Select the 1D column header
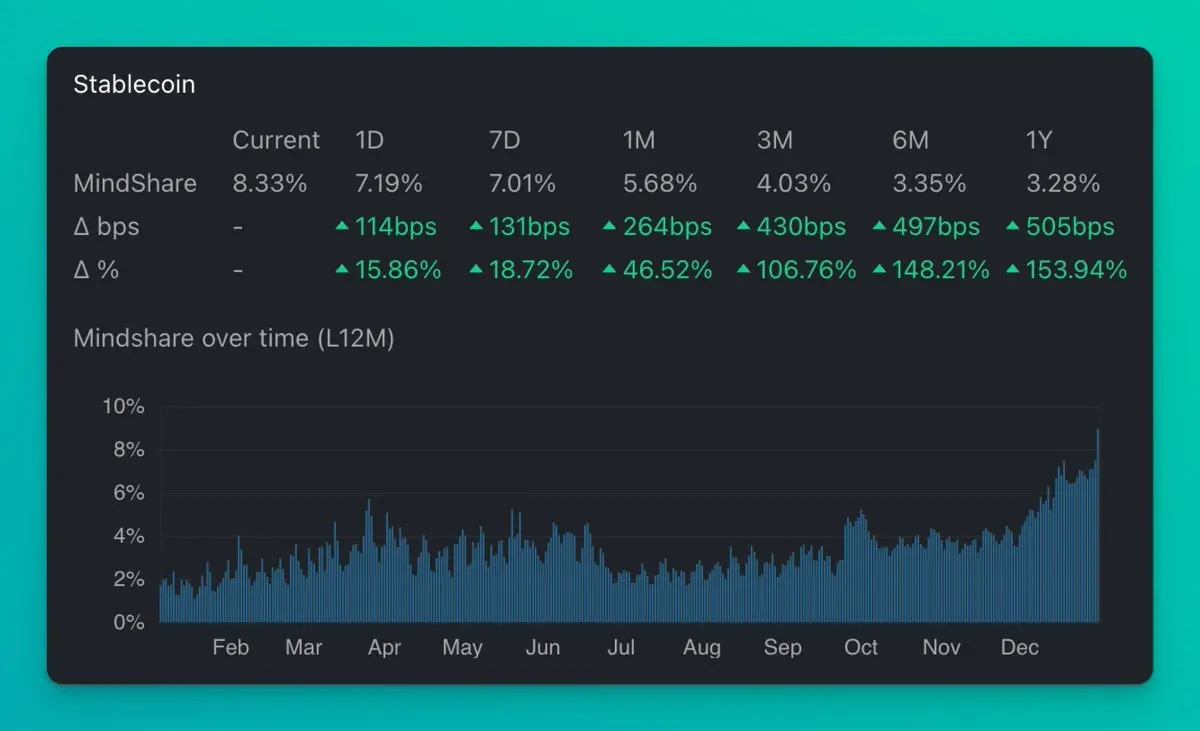The image size is (1200, 731). click(x=370, y=140)
